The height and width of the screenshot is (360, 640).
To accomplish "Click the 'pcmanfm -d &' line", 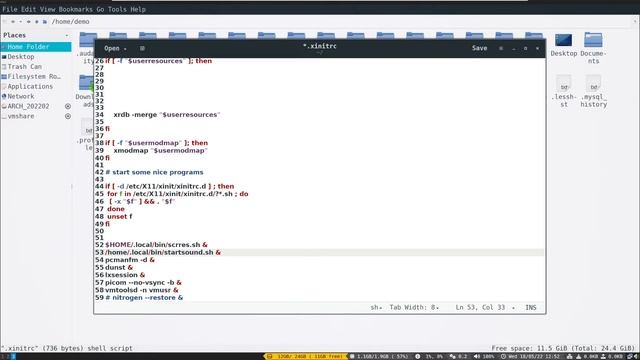I will 130,260.
